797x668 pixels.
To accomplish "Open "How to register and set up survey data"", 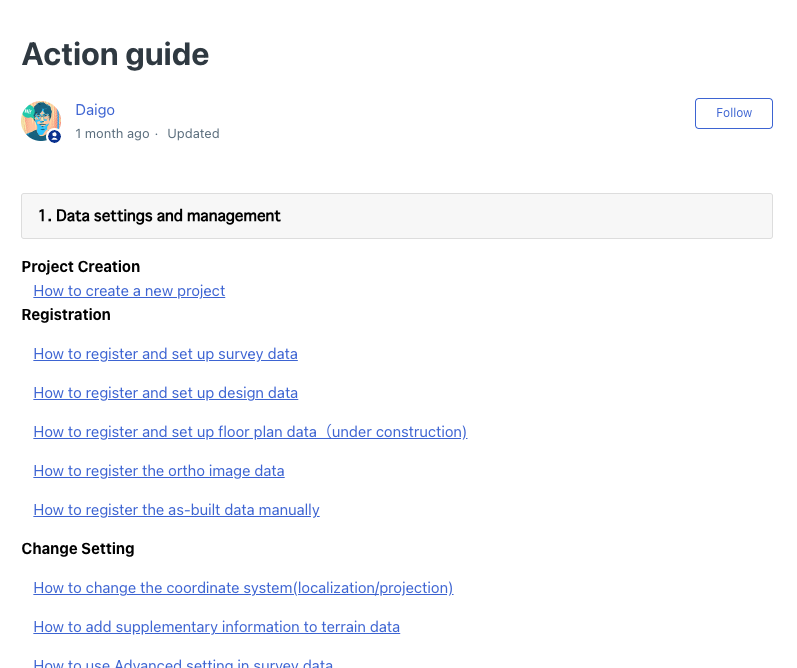I will coord(165,354).
